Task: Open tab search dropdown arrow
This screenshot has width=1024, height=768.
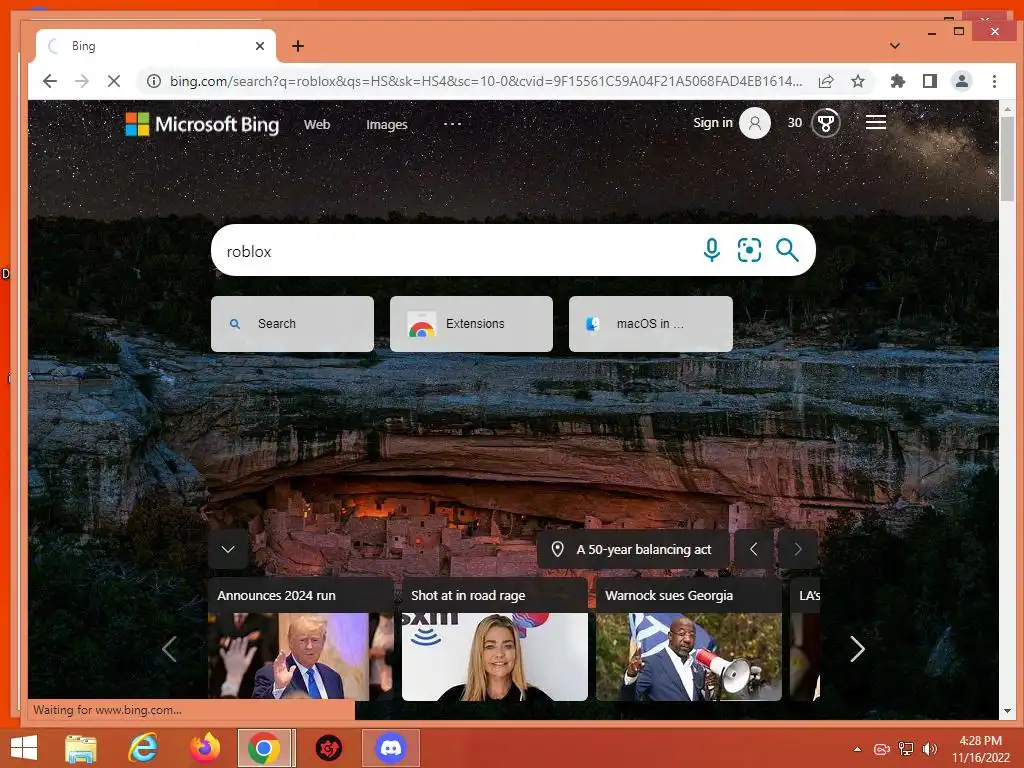Action: click(895, 46)
